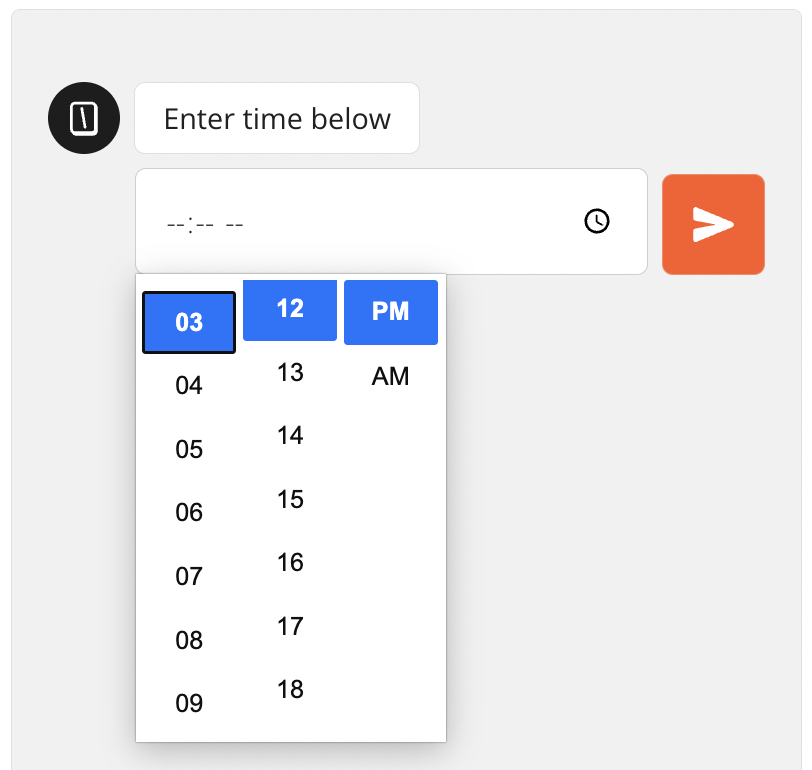This screenshot has width=812, height=770.
Task: Choose hour 07 option
Action: 189,576
